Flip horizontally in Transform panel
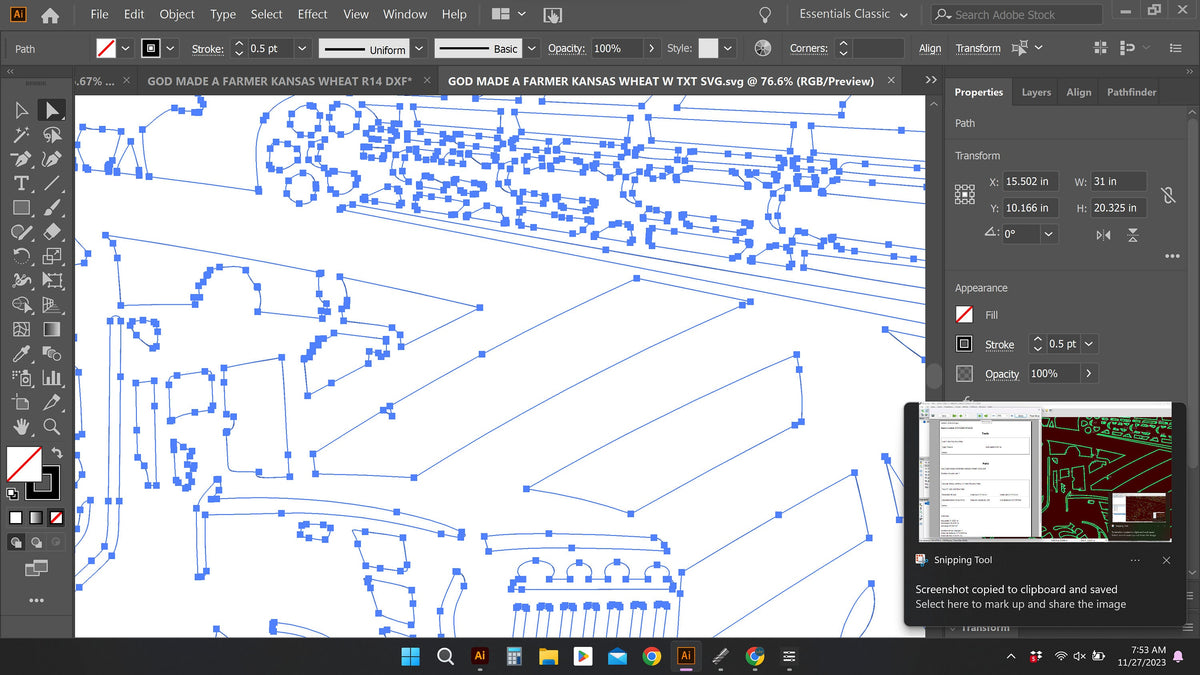1200x675 pixels. pyautogui.click(x=1103, y=234)
